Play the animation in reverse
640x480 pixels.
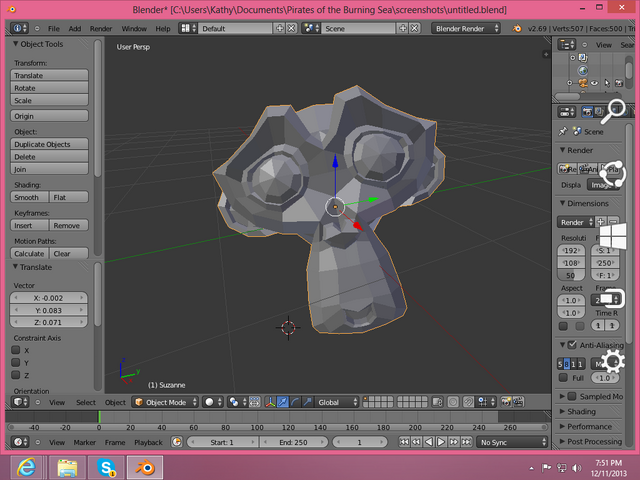point(429,442)
